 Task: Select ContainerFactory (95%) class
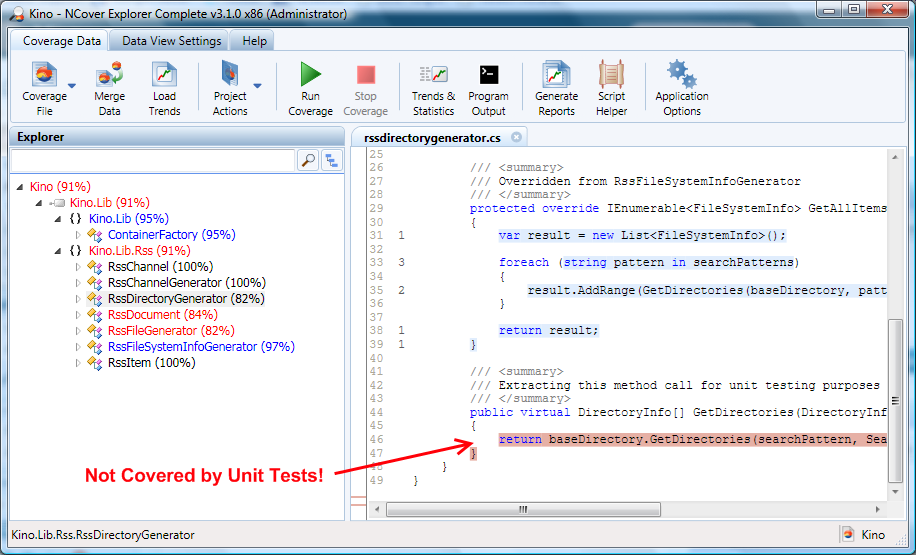tap(172, 235)
